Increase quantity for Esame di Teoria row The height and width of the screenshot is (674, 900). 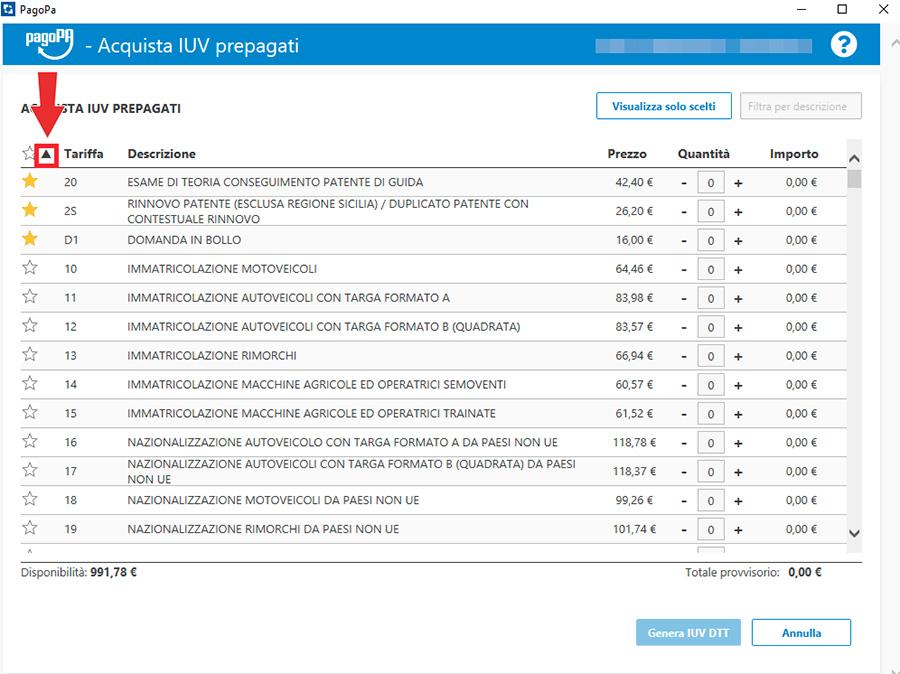pyautogui.click(x=739, y=183)
